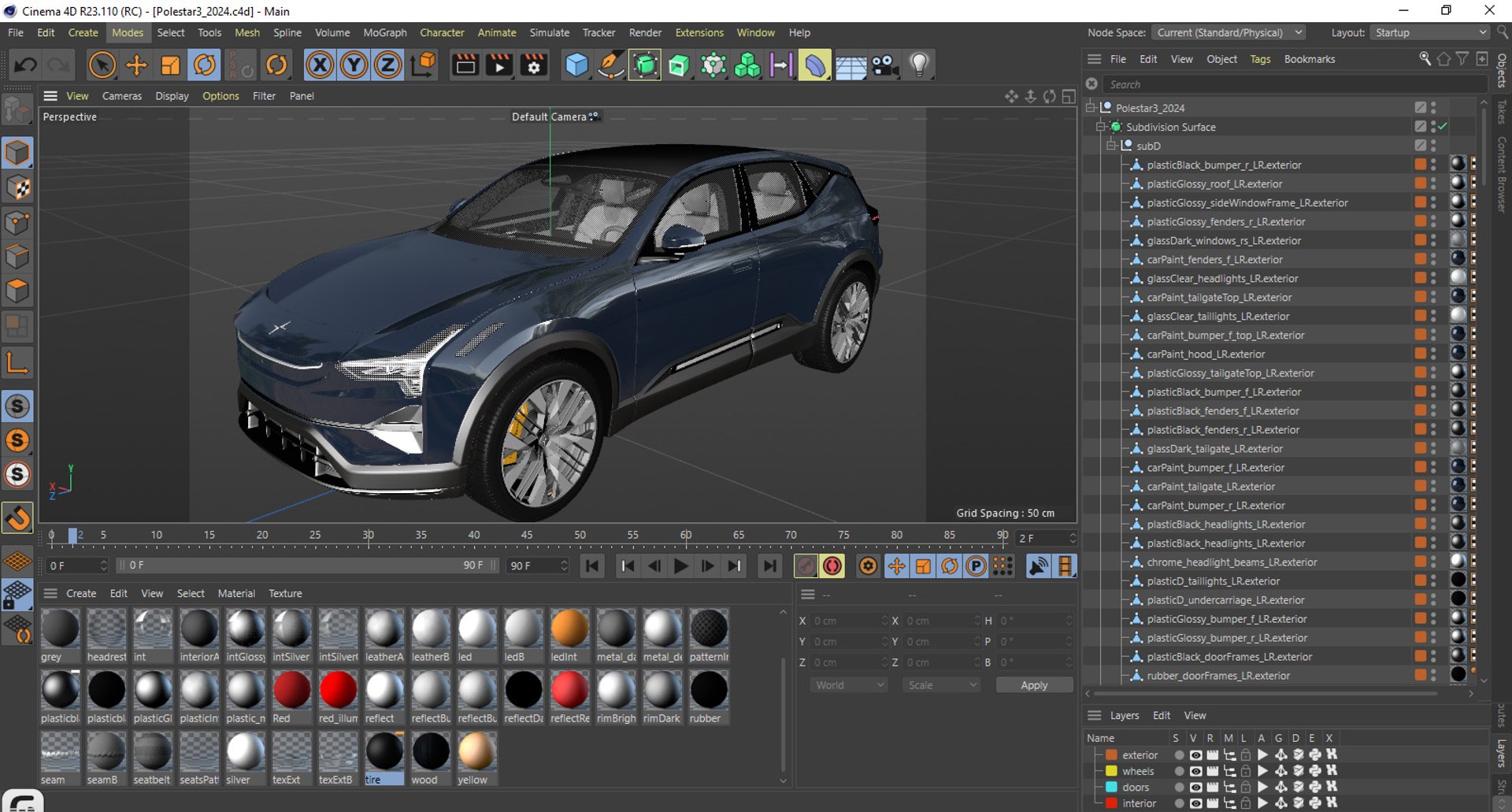Click the Floor environment icon
The width and height of the screenshot is (1512, 812).
(850, 65)
